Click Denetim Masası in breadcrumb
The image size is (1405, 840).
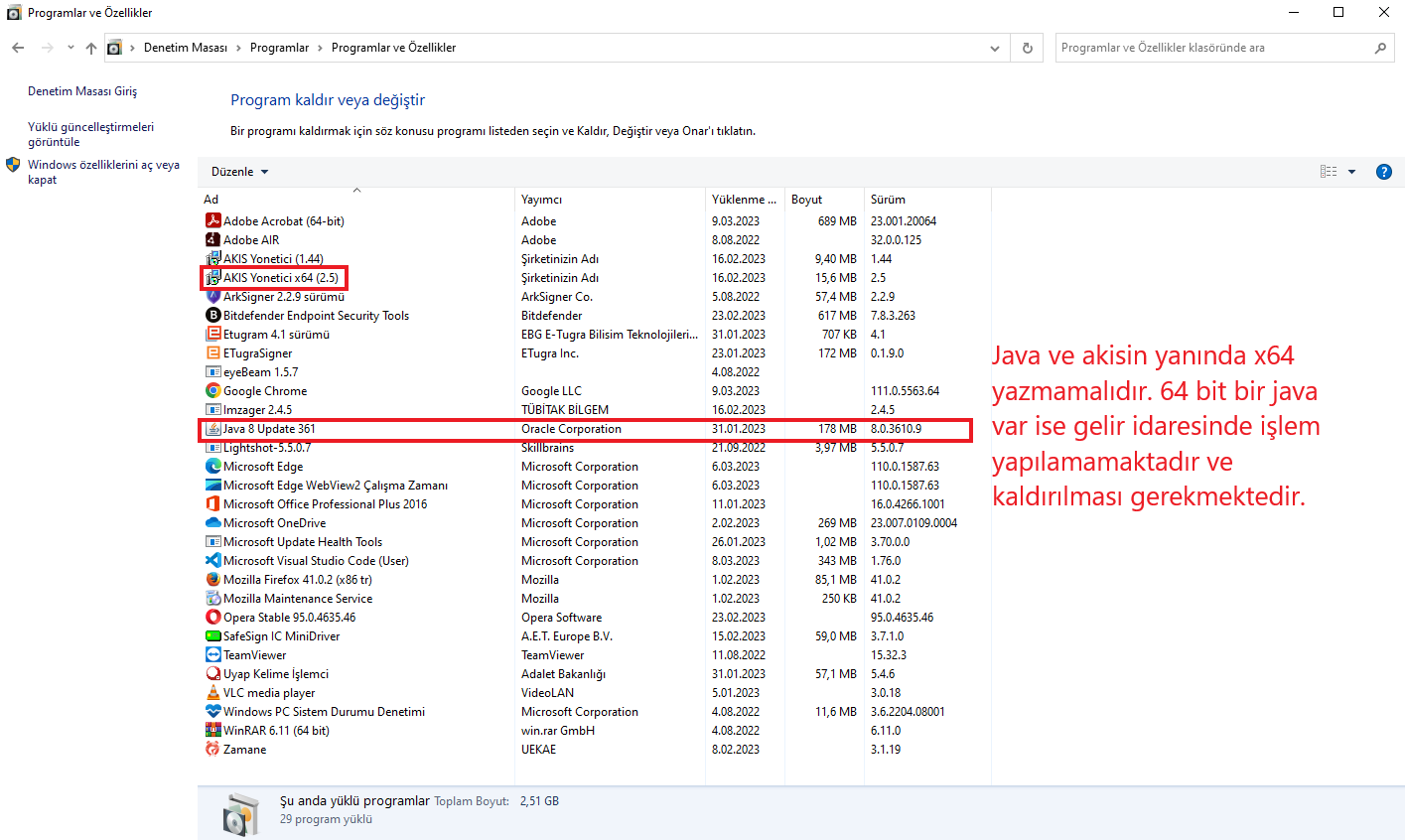[186, 48]
